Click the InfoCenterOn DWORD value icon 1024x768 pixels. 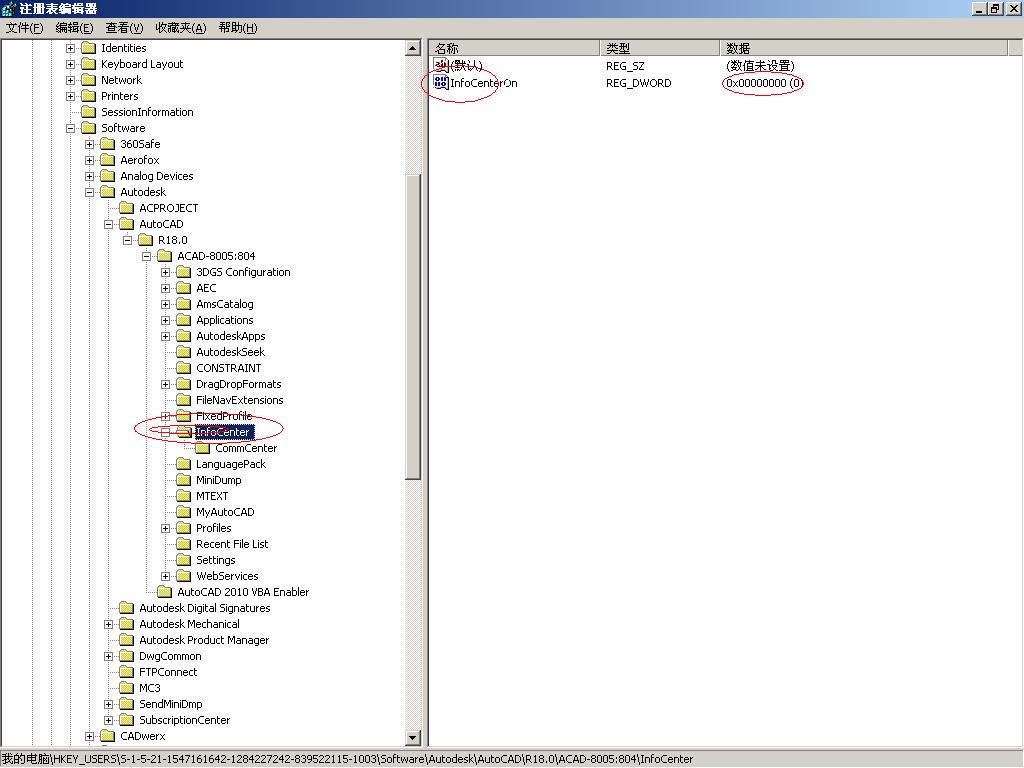pos(441,83)
